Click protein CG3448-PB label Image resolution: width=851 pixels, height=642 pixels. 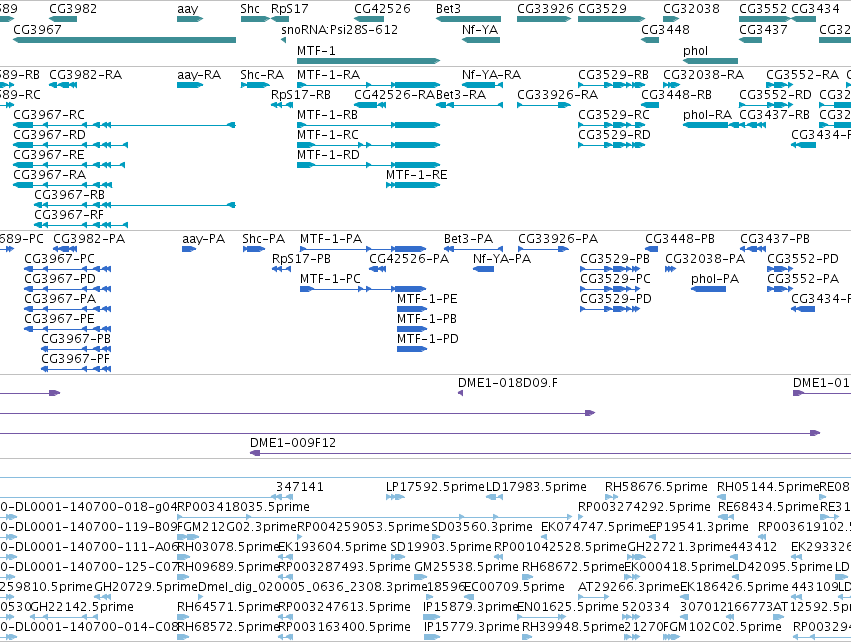point(680,239)
